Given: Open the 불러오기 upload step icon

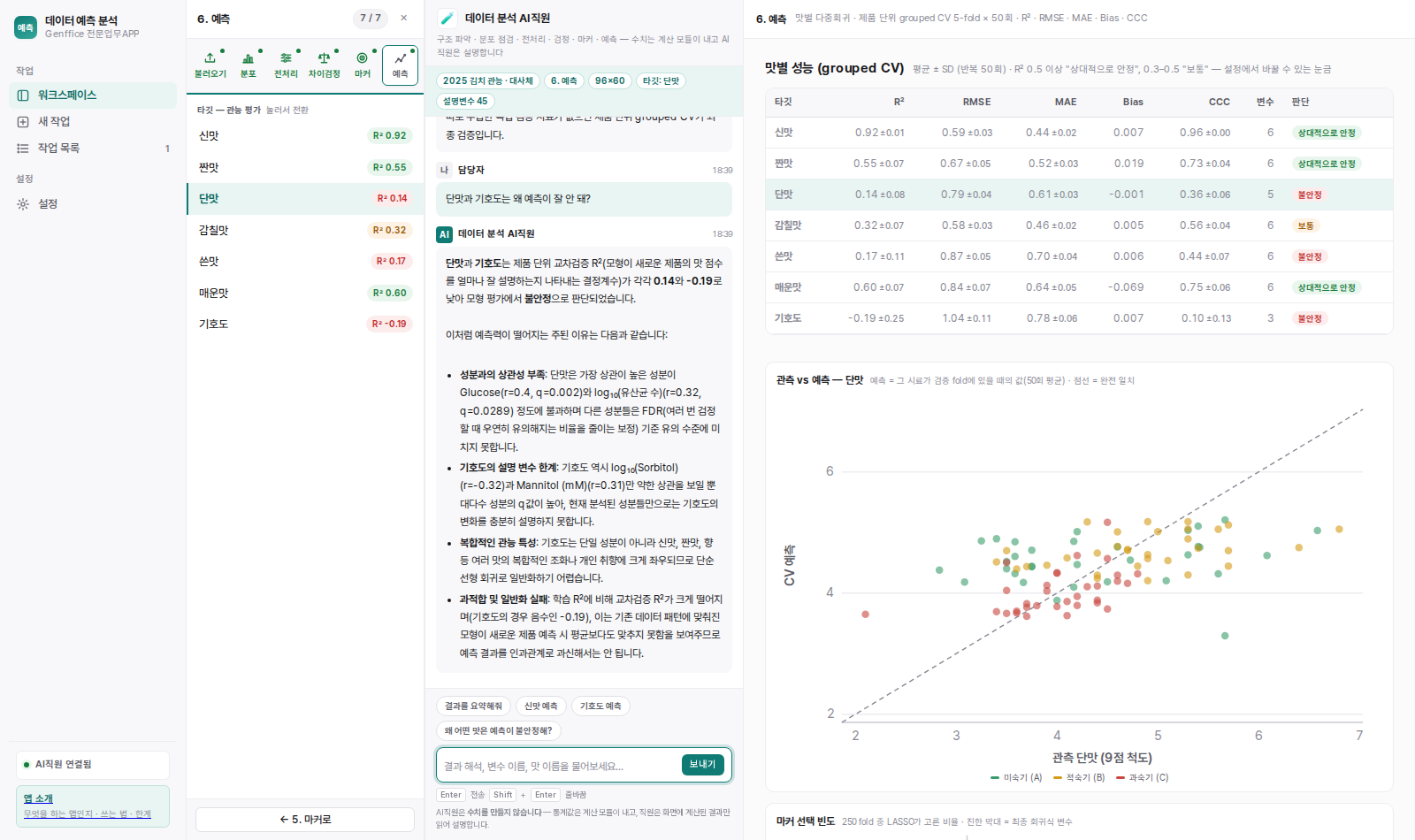Looking at the screenshot, I should click(210, 65).
